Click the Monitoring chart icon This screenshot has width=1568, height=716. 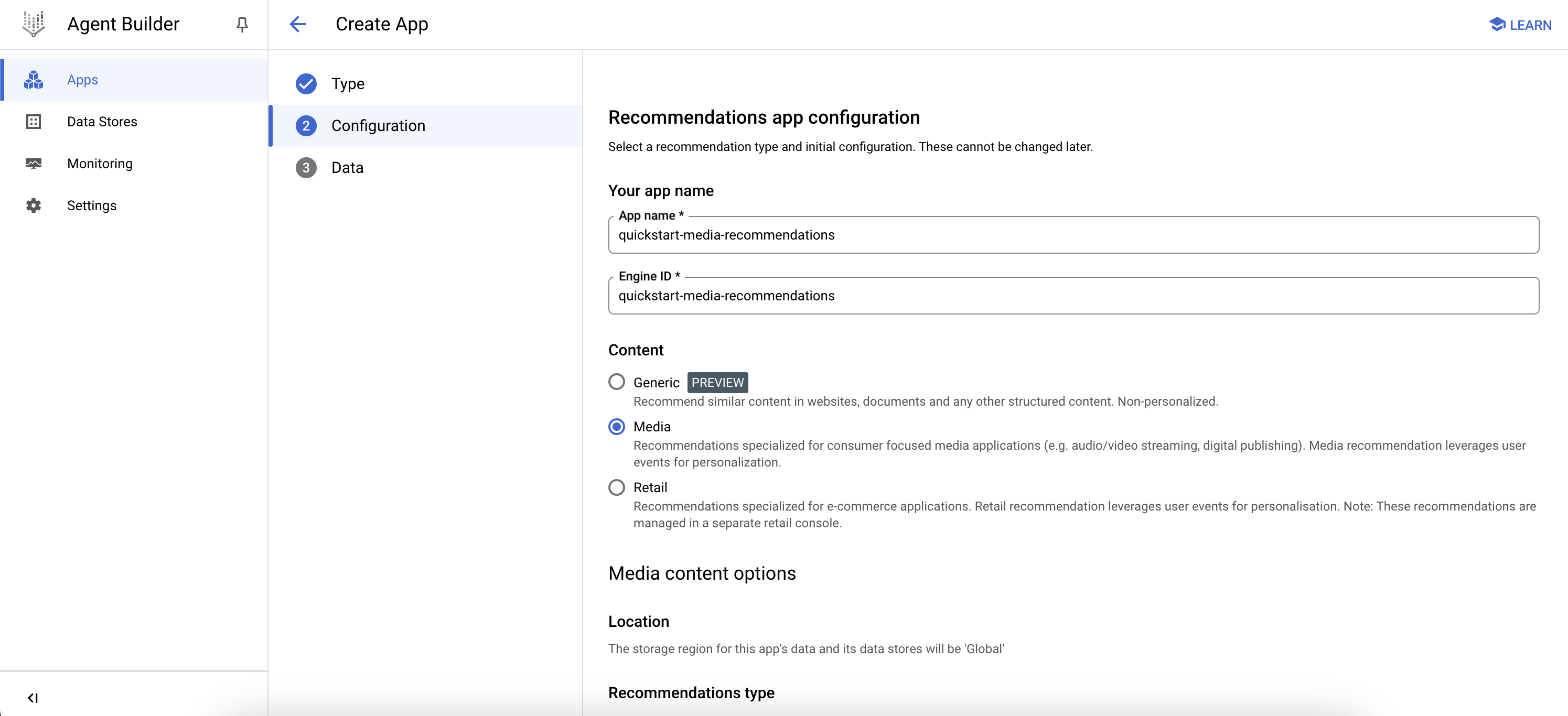pyautogui.click(x=34, y=164)
